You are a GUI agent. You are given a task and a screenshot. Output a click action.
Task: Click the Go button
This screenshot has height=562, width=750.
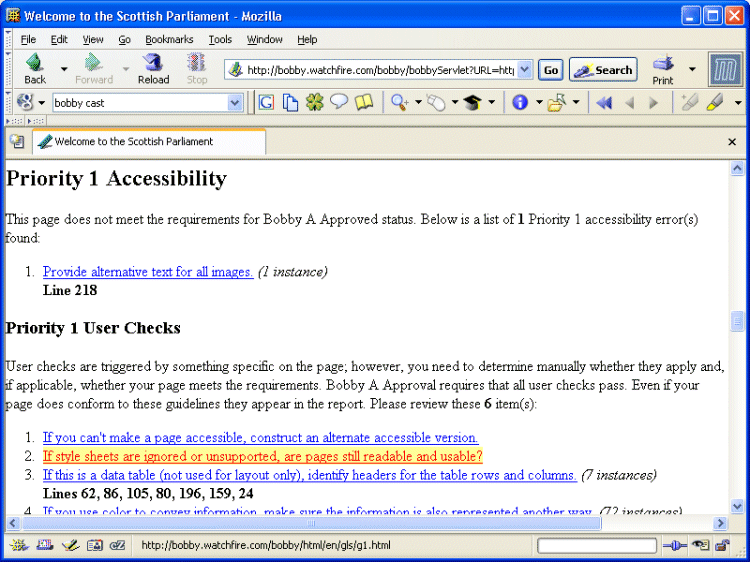[x=551, y=70]
